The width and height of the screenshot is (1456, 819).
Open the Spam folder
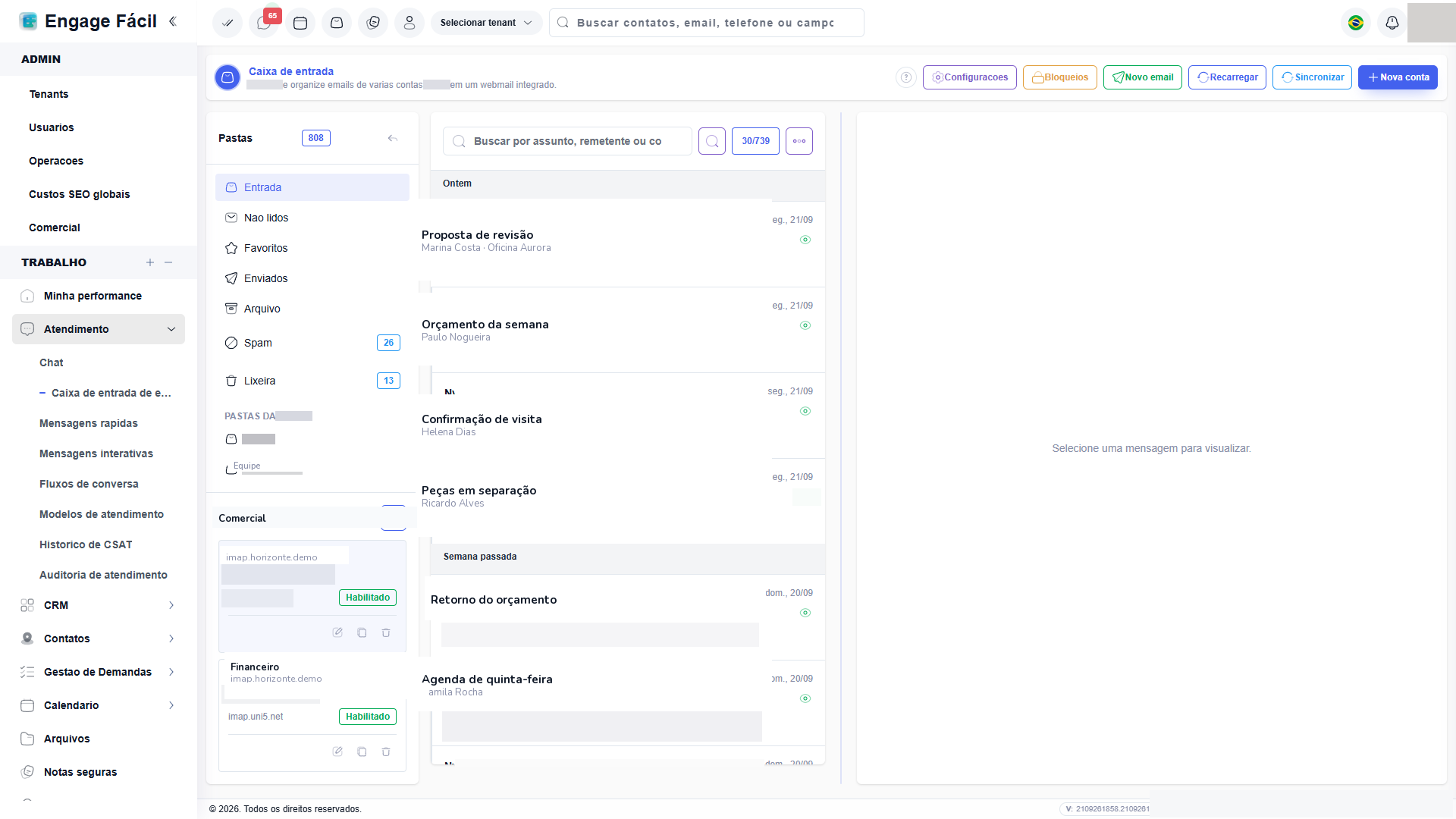(312, 343)
